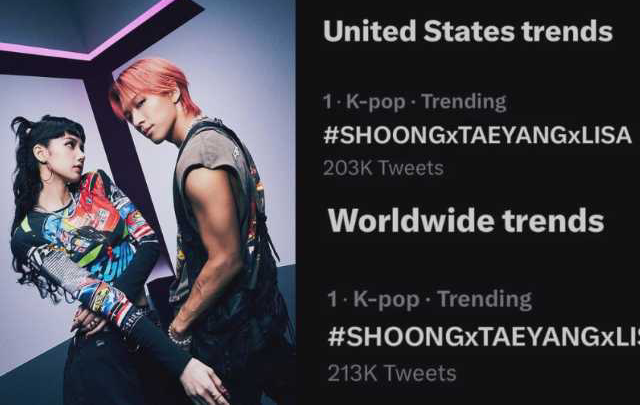Click rank number 1 in United States trend

click(326, 101)
